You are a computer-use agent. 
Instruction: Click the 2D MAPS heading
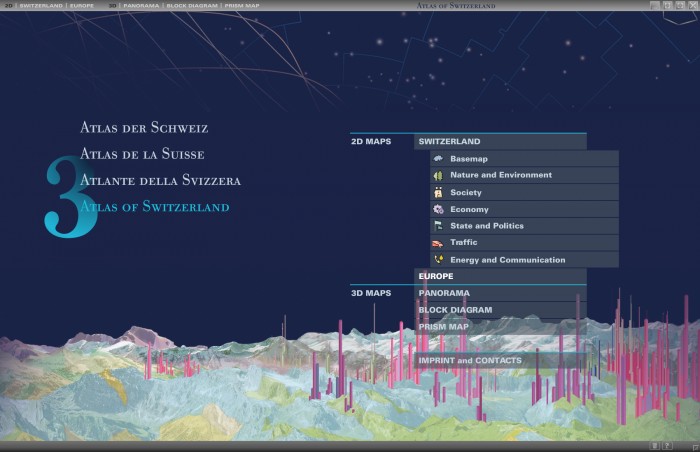371,141
